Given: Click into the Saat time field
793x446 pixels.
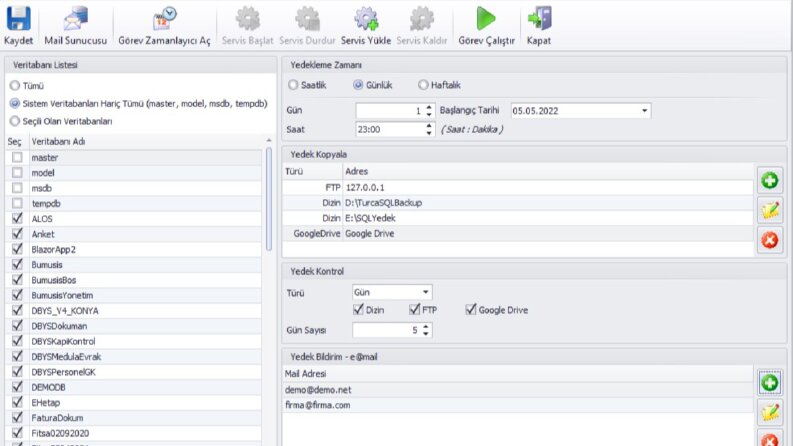Looking at the screenshot, I should pyautogui.click(x=390, y=129).
